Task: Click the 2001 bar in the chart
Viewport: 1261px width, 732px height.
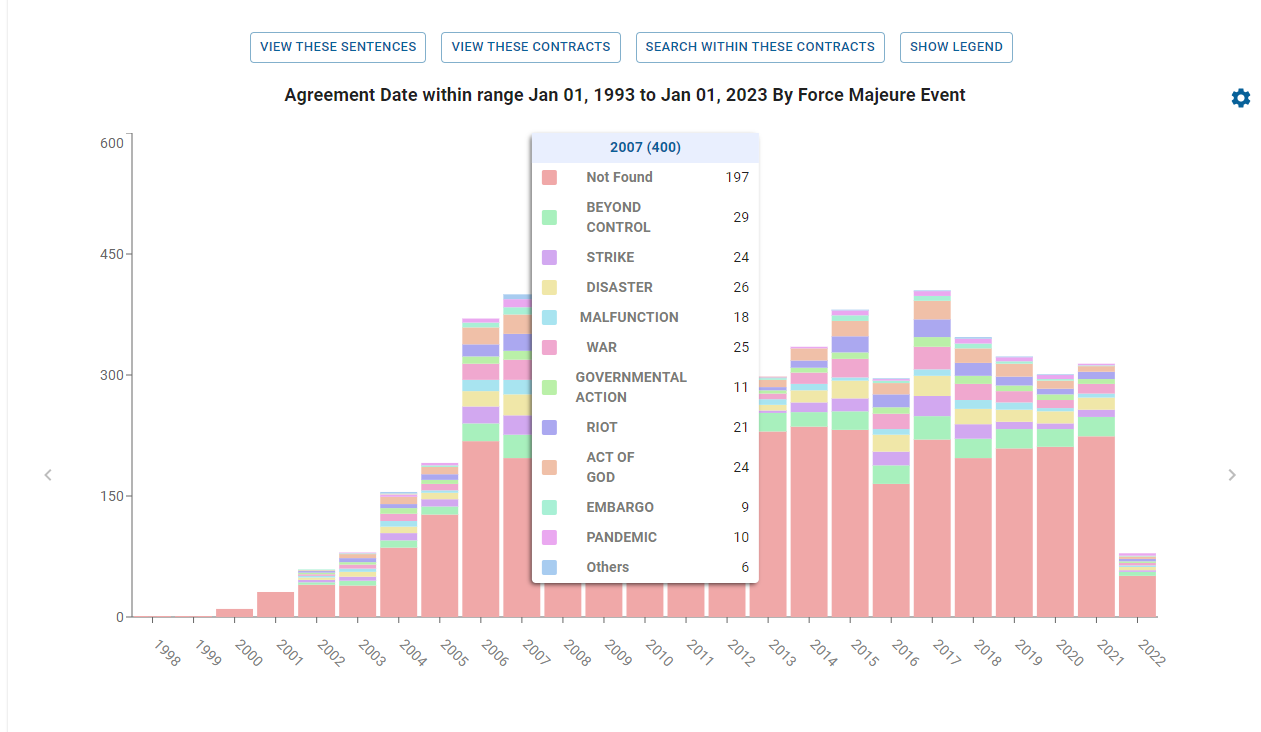Action: [276, 604]
